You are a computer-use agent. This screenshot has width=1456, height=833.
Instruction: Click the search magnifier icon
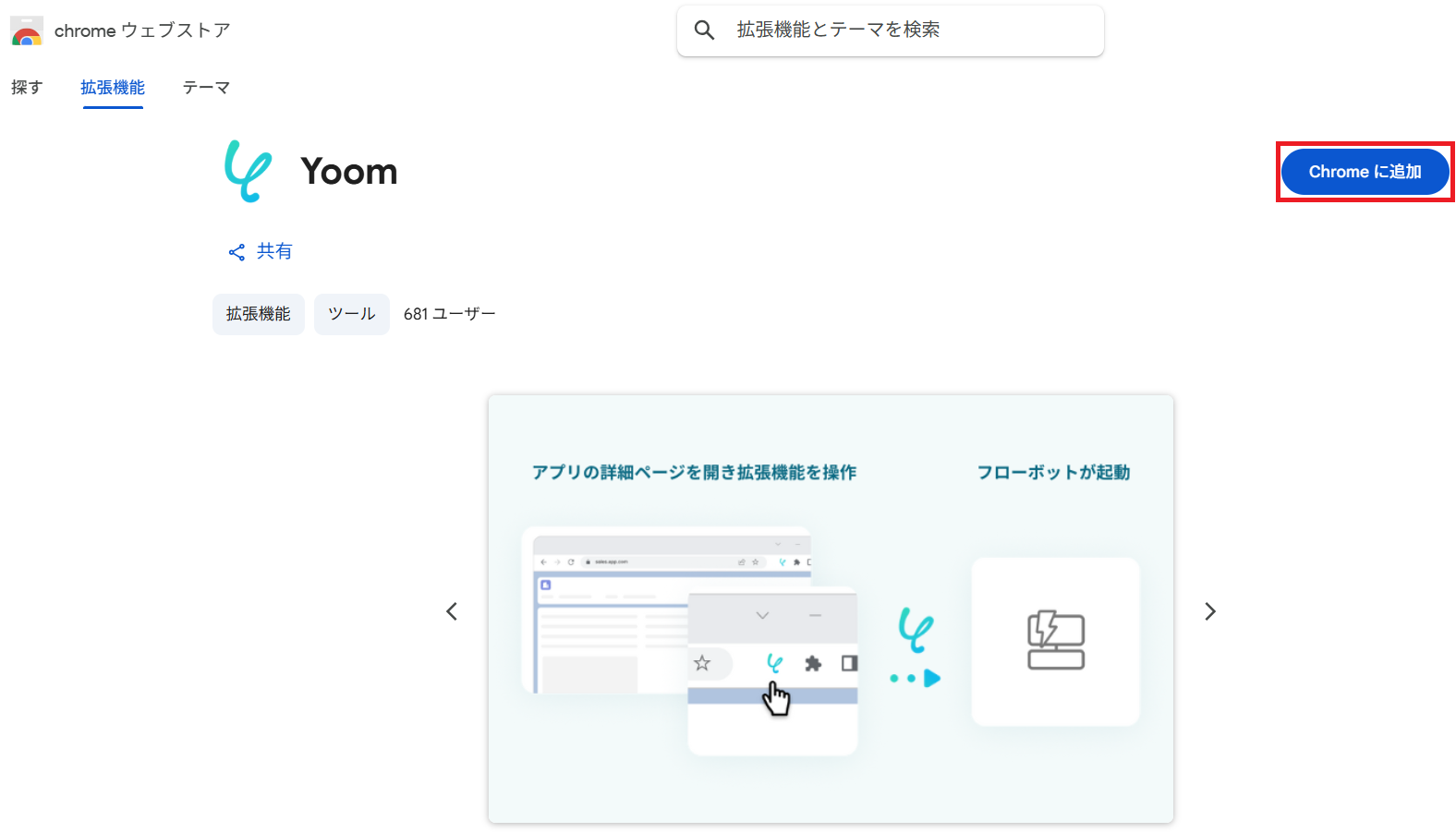(x=704, y=30)
